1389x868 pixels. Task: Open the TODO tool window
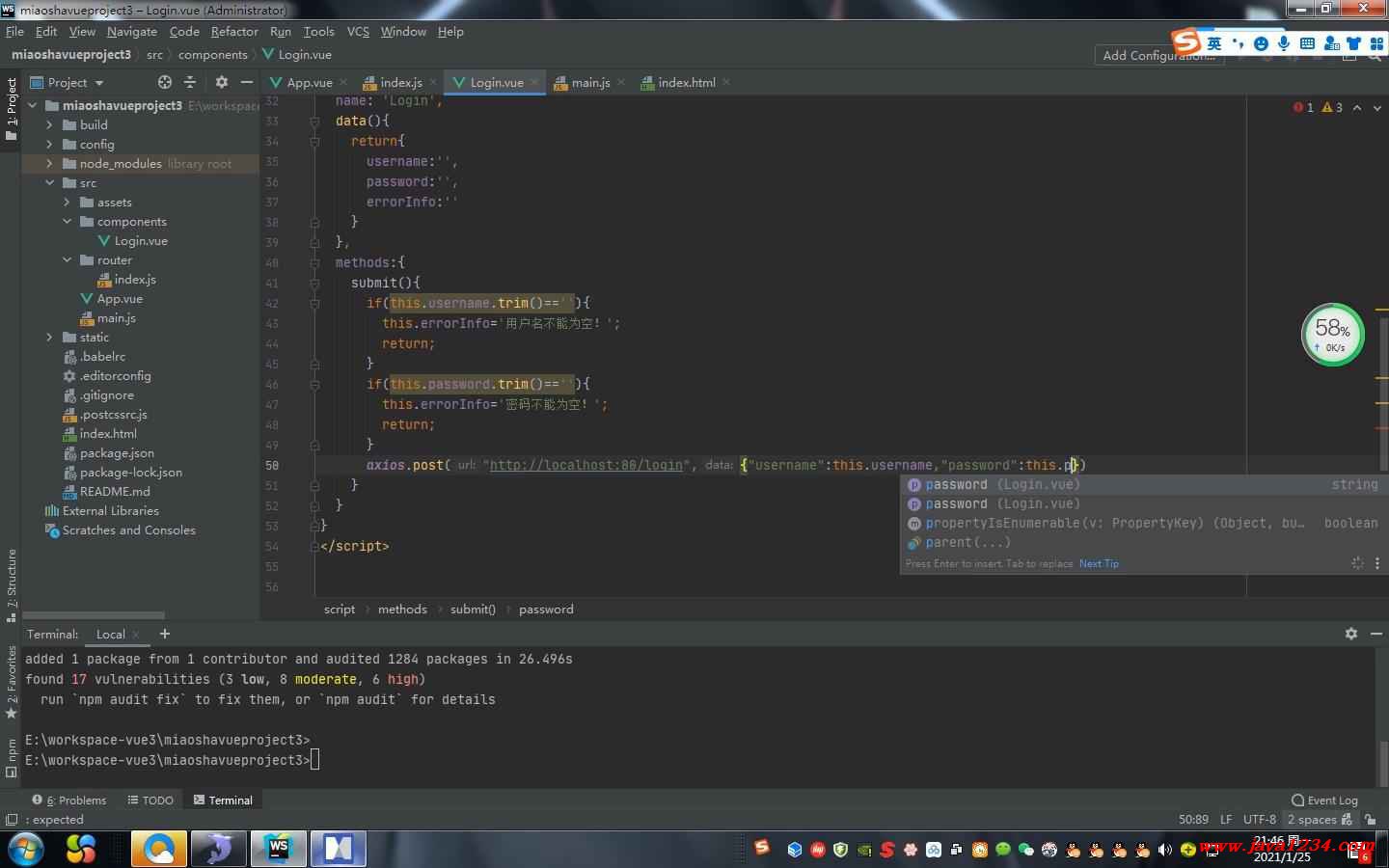click(x=150, y=800)
